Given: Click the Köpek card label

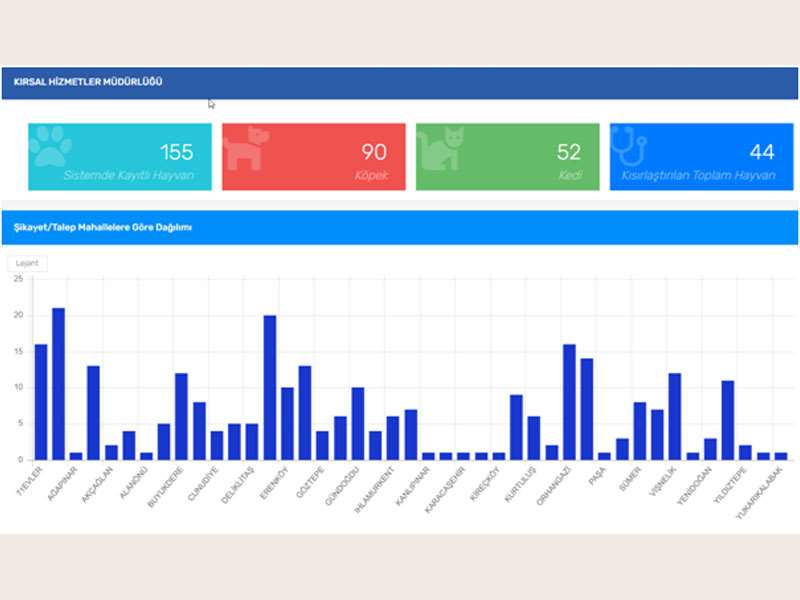Looking at the screenshot, I should tap(371, 176).
